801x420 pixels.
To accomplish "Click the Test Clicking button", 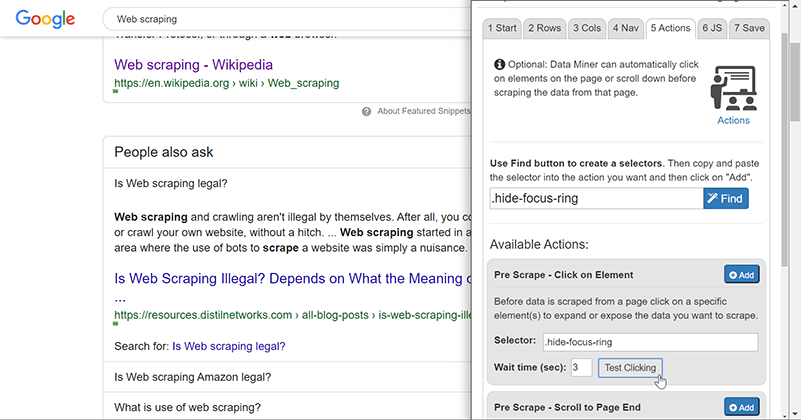I will click(x=630, y=368).
